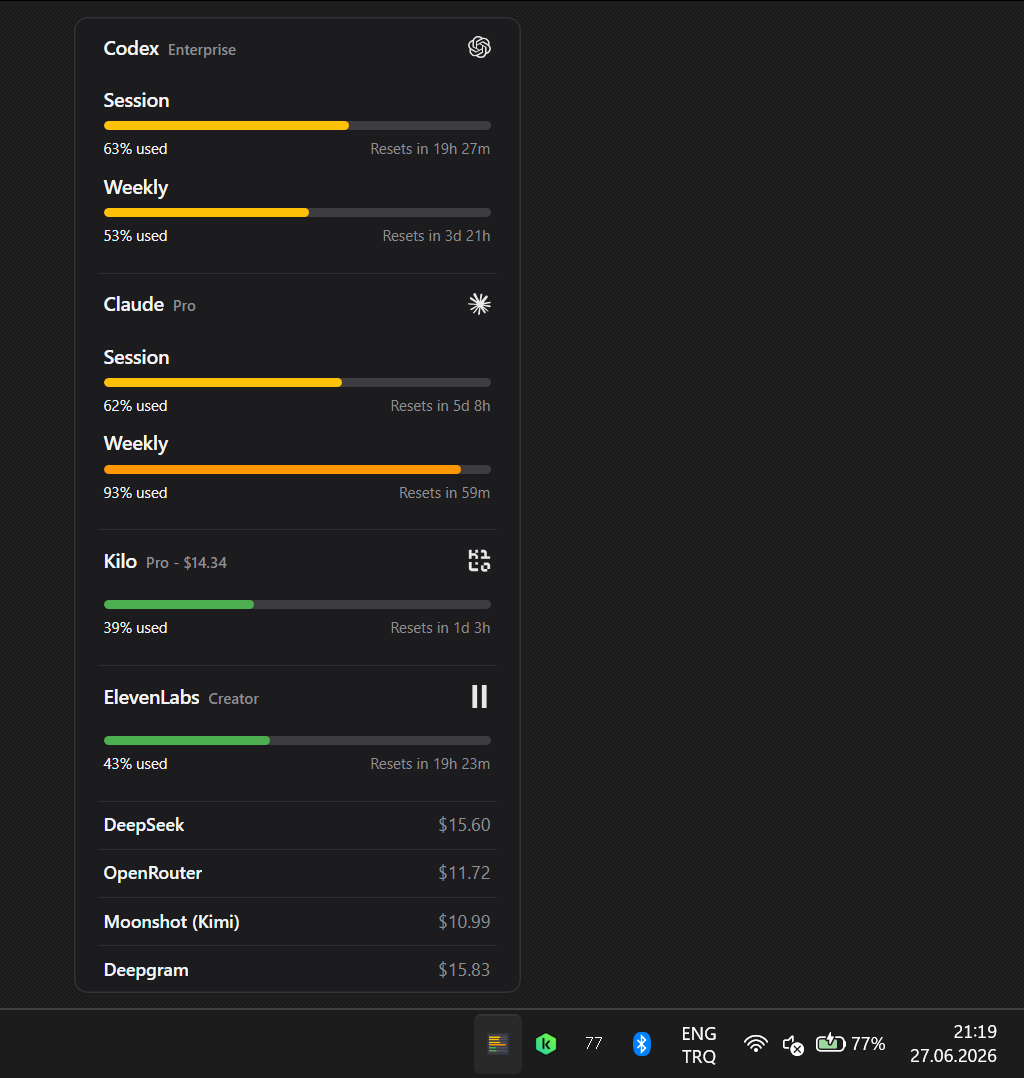The height and width of the screenshot is (1078, 1024).
Task: Click the 77 tray indicator
Action: pos(593,1044)
